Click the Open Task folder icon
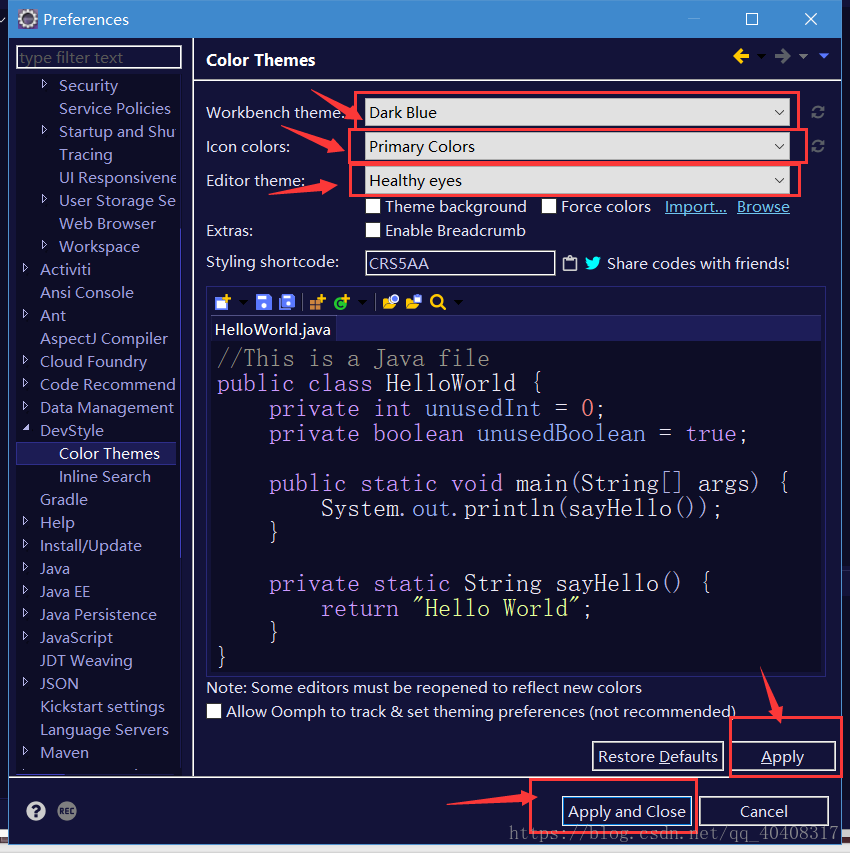Screen dimensions: 850x853 point(414,302)
